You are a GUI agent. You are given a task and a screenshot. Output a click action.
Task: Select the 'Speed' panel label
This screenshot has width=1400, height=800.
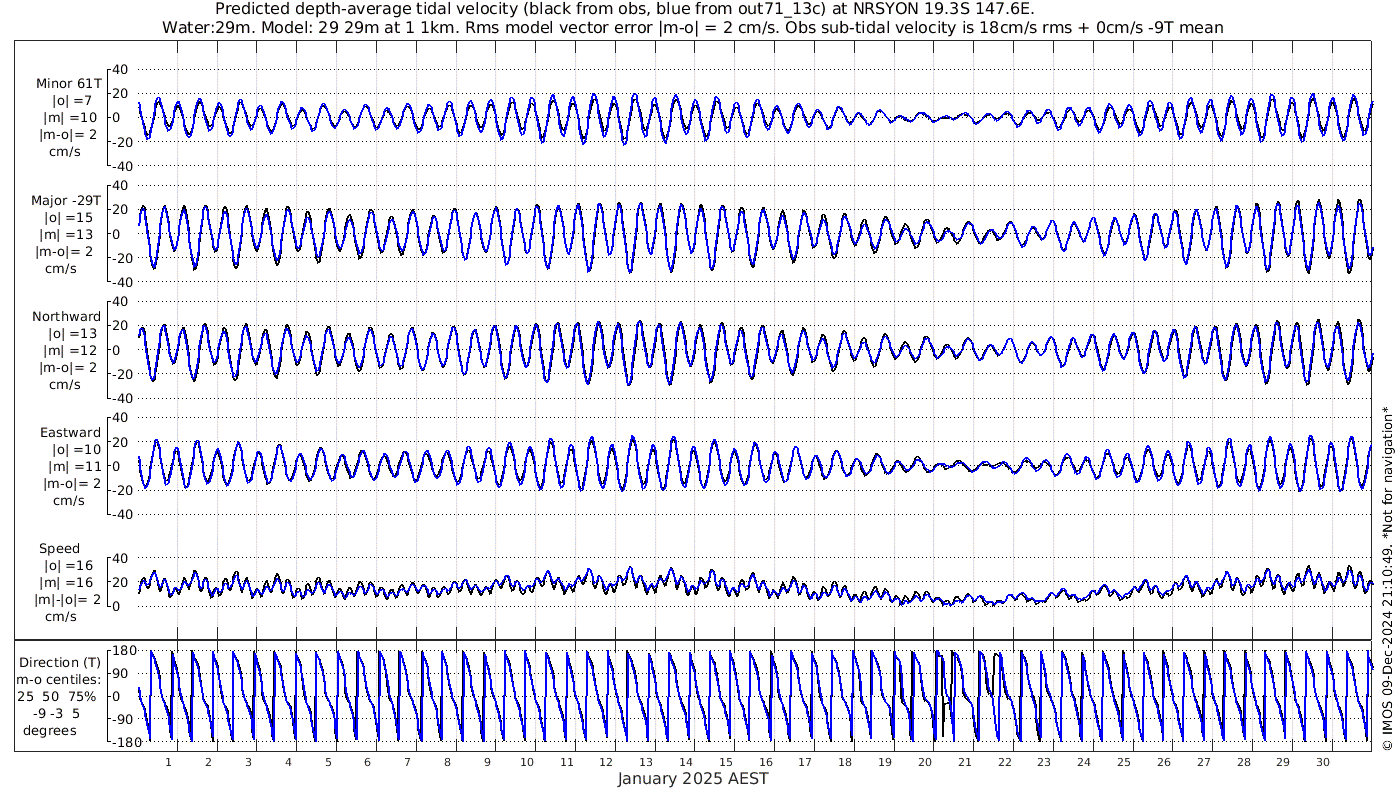[x=60, y=549]
